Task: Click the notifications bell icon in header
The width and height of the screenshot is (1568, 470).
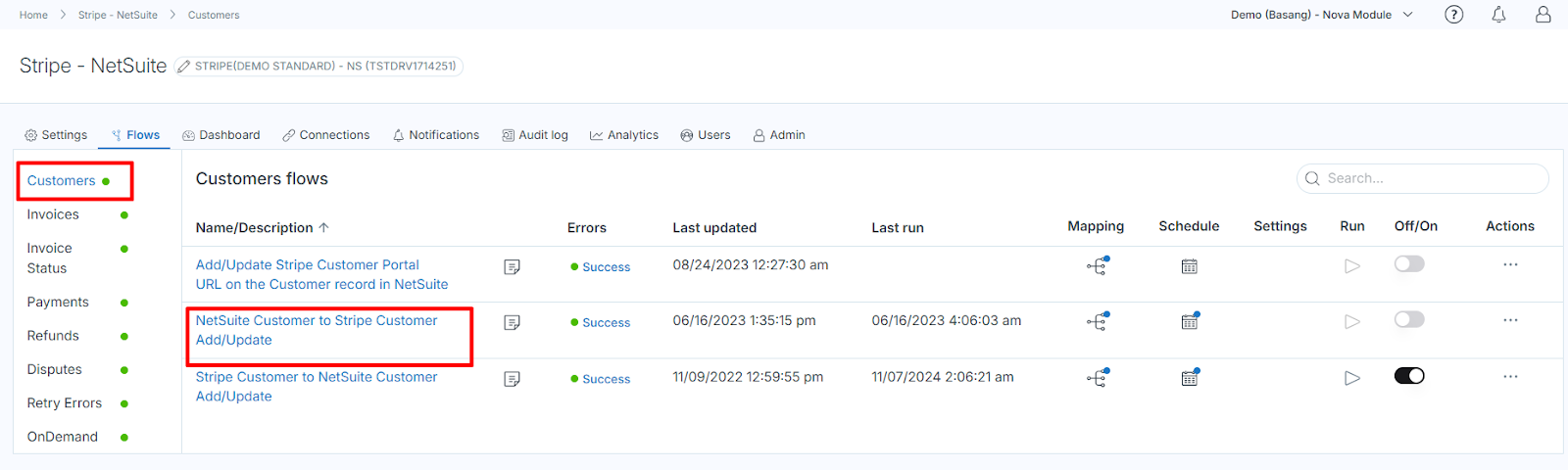Action: pyautogui.click(x=1498, y=15)
